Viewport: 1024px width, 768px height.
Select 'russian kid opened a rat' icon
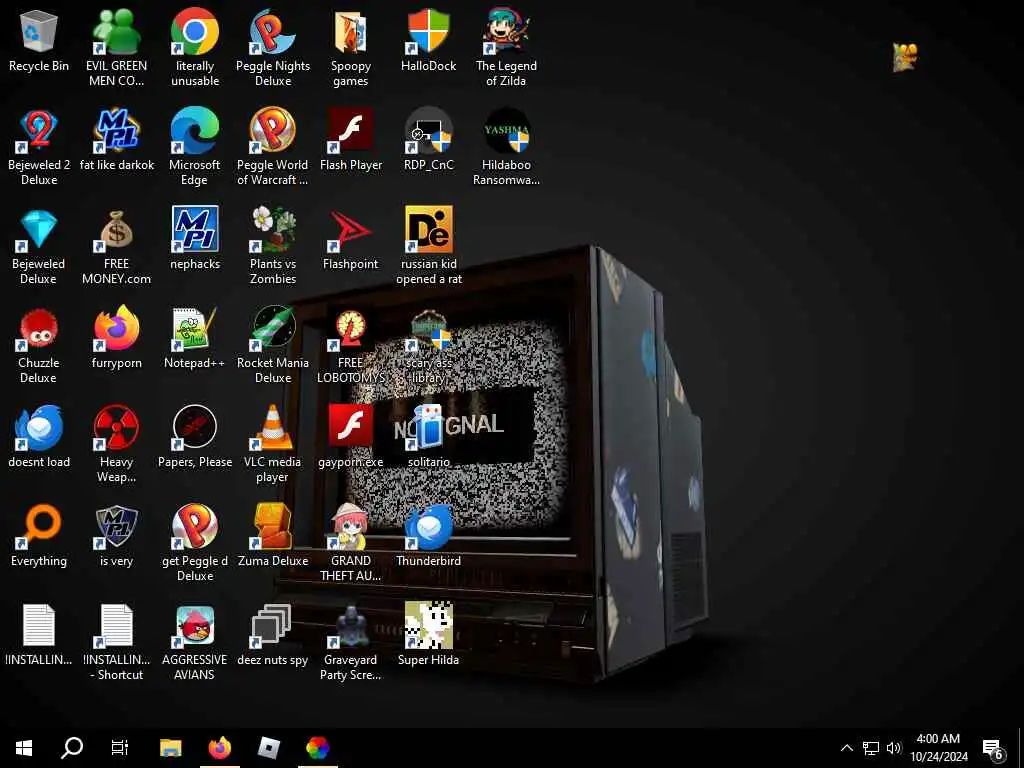(x=428, y=230)
